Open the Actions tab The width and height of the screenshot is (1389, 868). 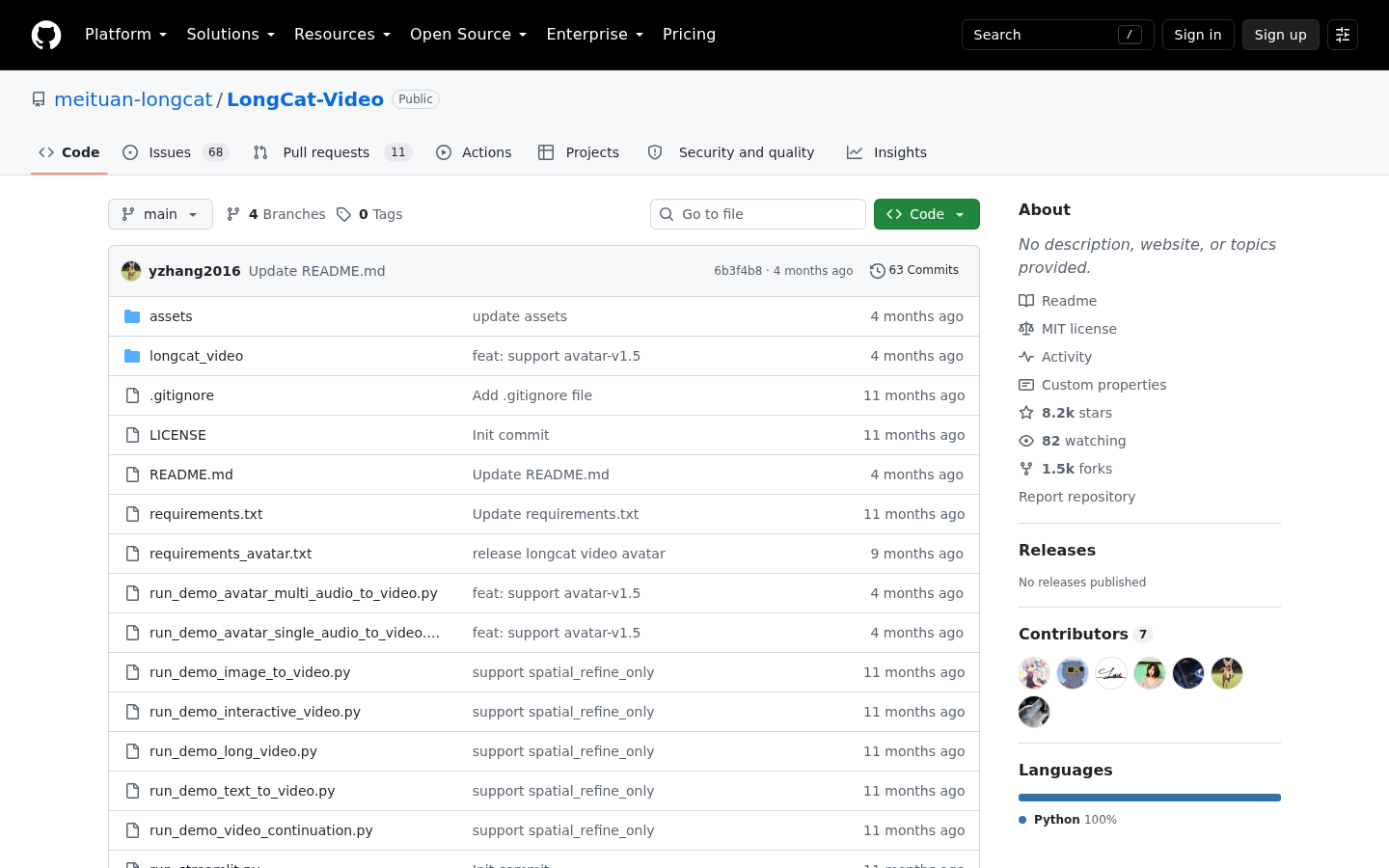click(x=474, y=152)
